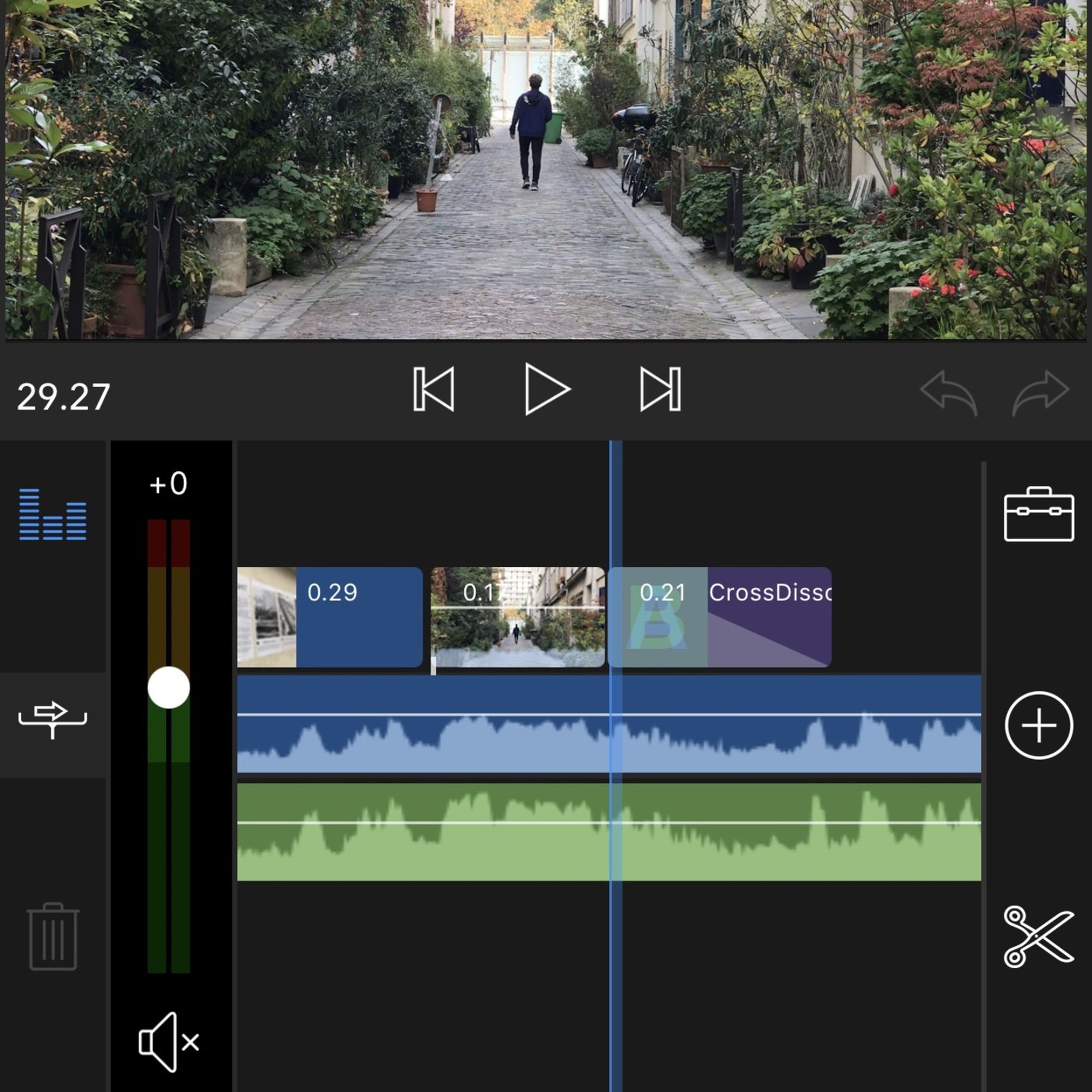This screenshot has width=1092, height=1092.
Task: Click the white volume fader knob
Action: 169,687
